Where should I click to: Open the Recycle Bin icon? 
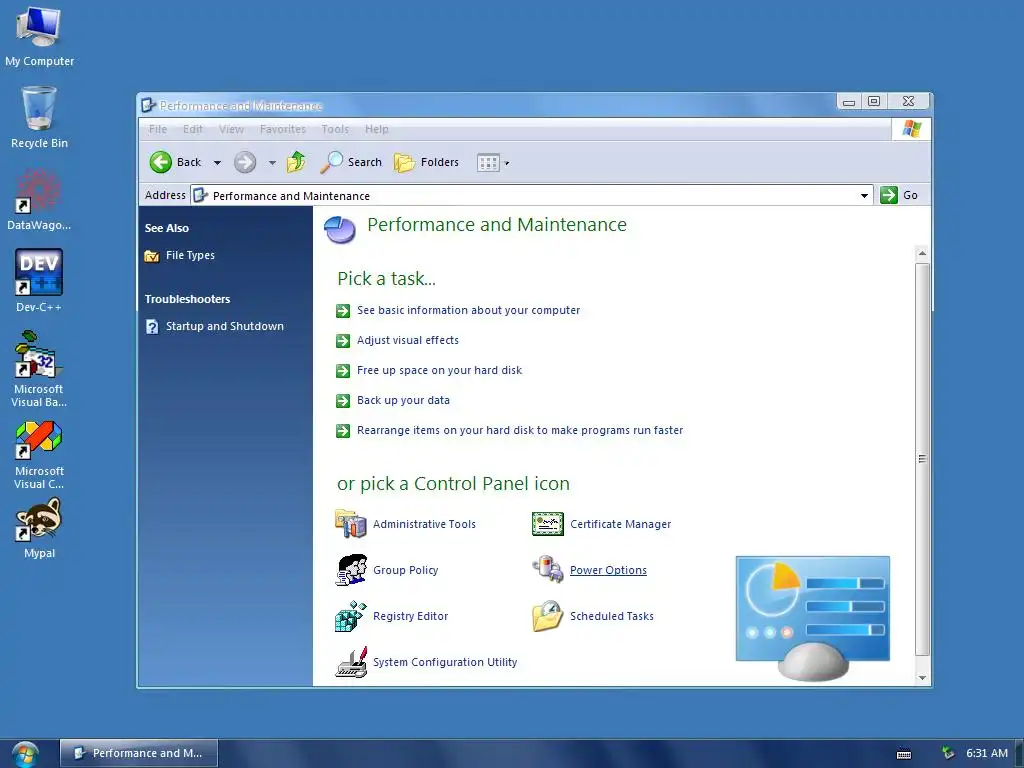(39, 118)
